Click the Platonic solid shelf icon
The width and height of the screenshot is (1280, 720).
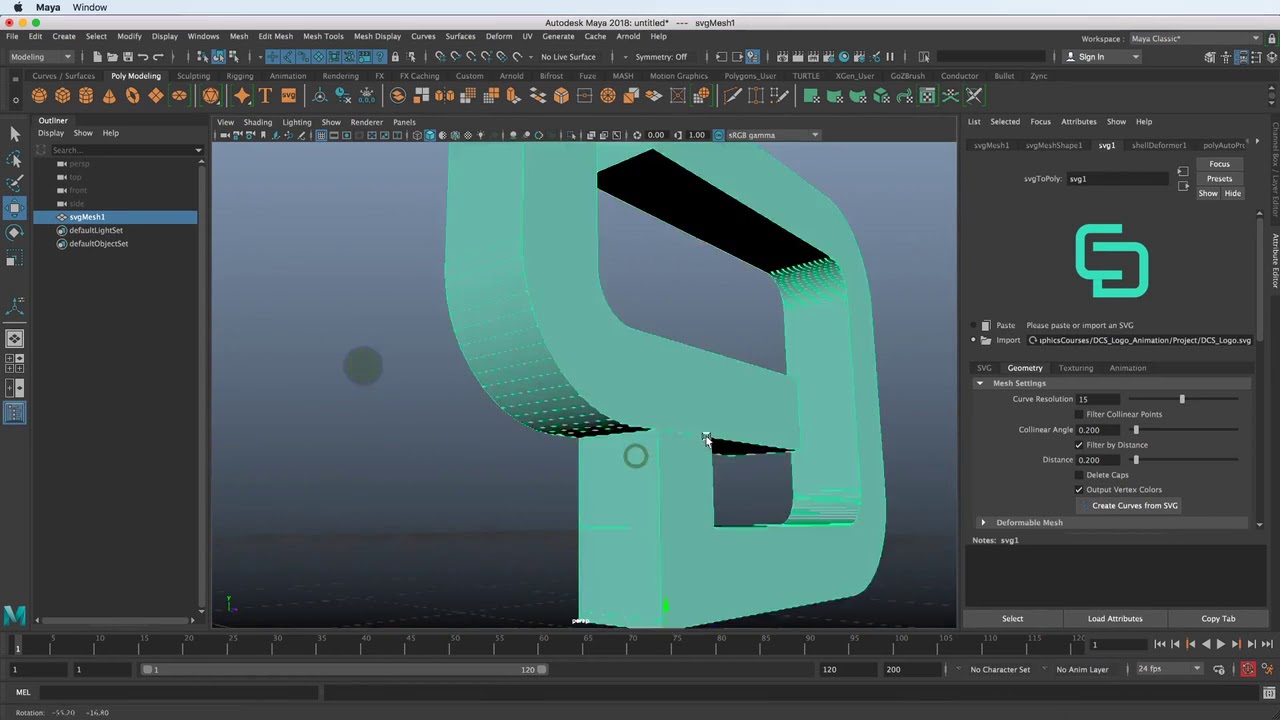coord(211,96)
